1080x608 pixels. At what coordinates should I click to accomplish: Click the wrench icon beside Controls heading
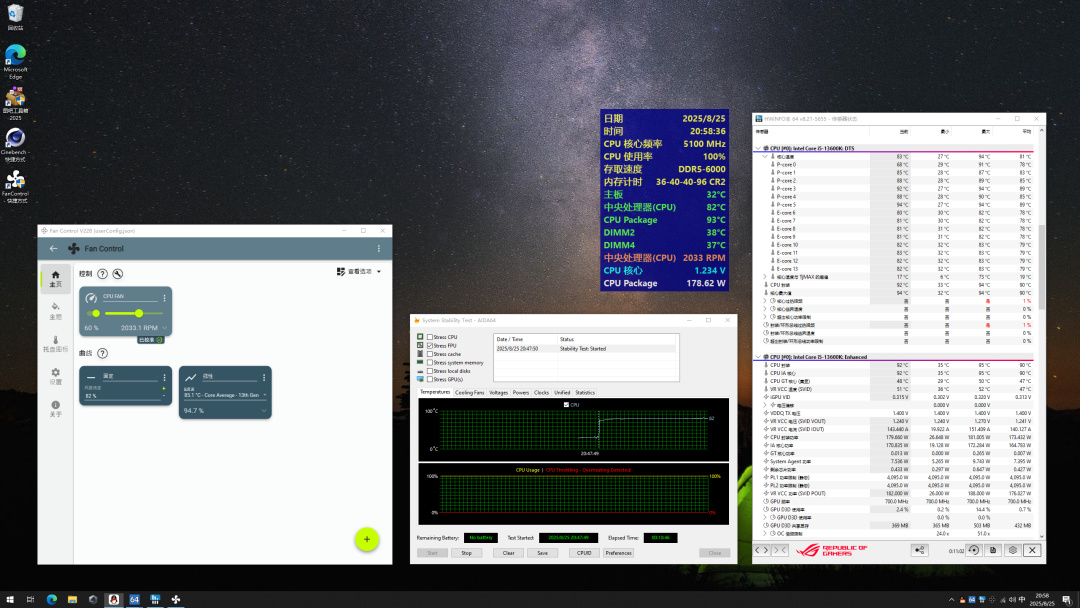[118, 274]
